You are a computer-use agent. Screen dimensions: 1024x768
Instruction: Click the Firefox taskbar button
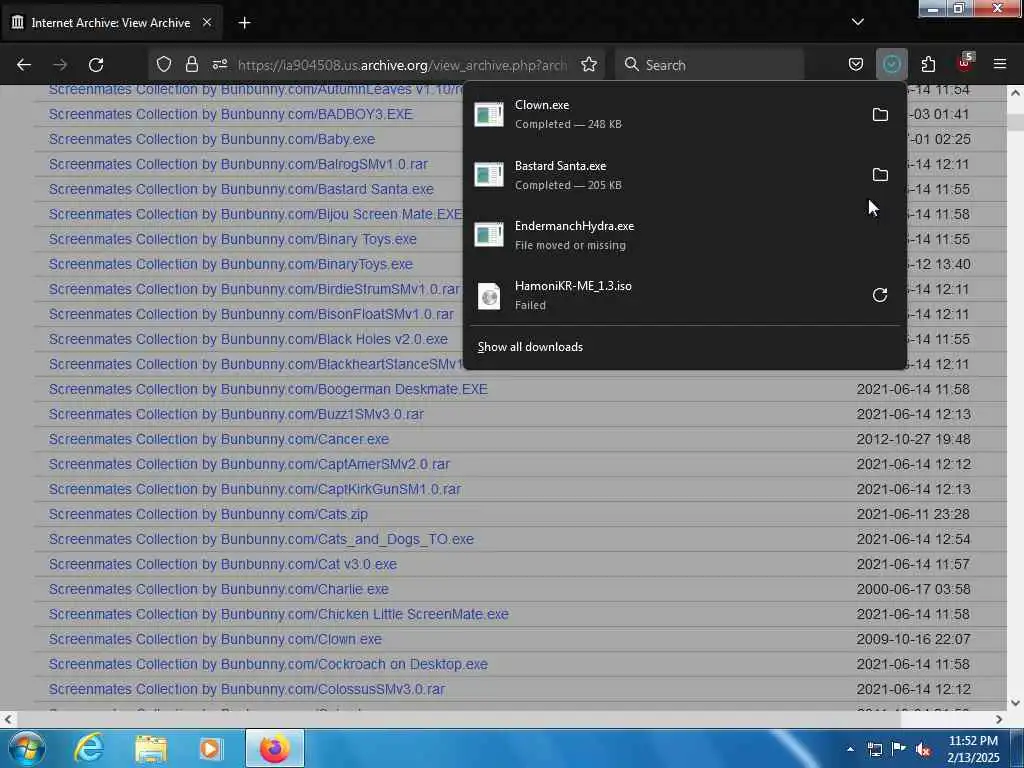(x=274, y=748)
